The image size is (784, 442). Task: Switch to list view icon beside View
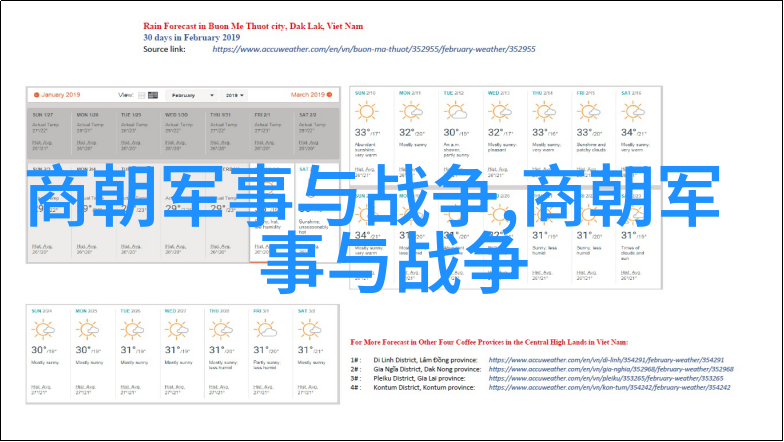coord(142,95)
